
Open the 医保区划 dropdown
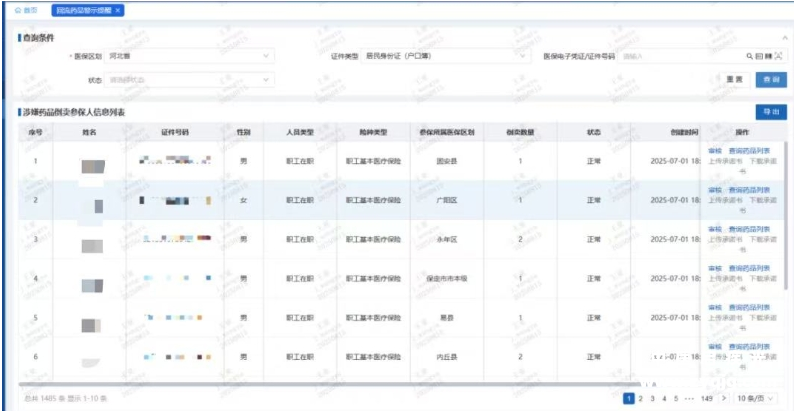188,57
